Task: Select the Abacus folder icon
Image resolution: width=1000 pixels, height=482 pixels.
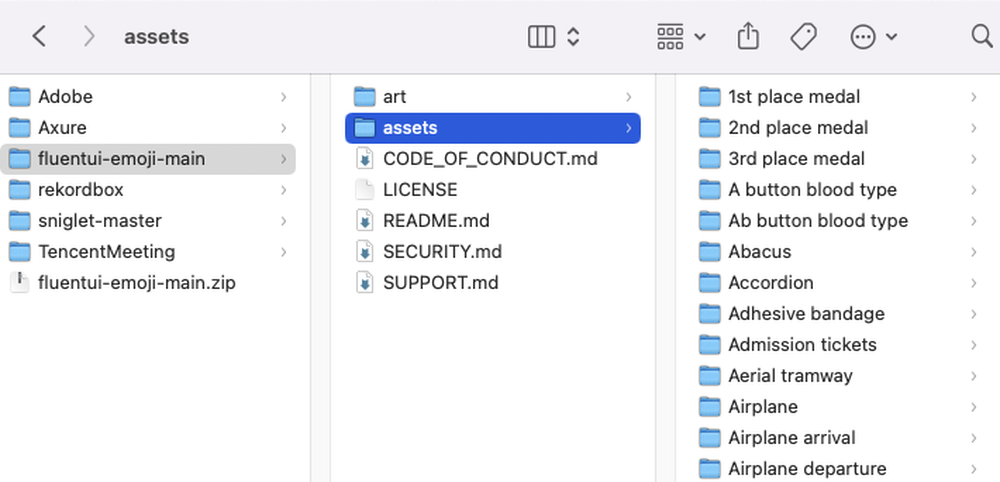Action: tap(710, 252)
